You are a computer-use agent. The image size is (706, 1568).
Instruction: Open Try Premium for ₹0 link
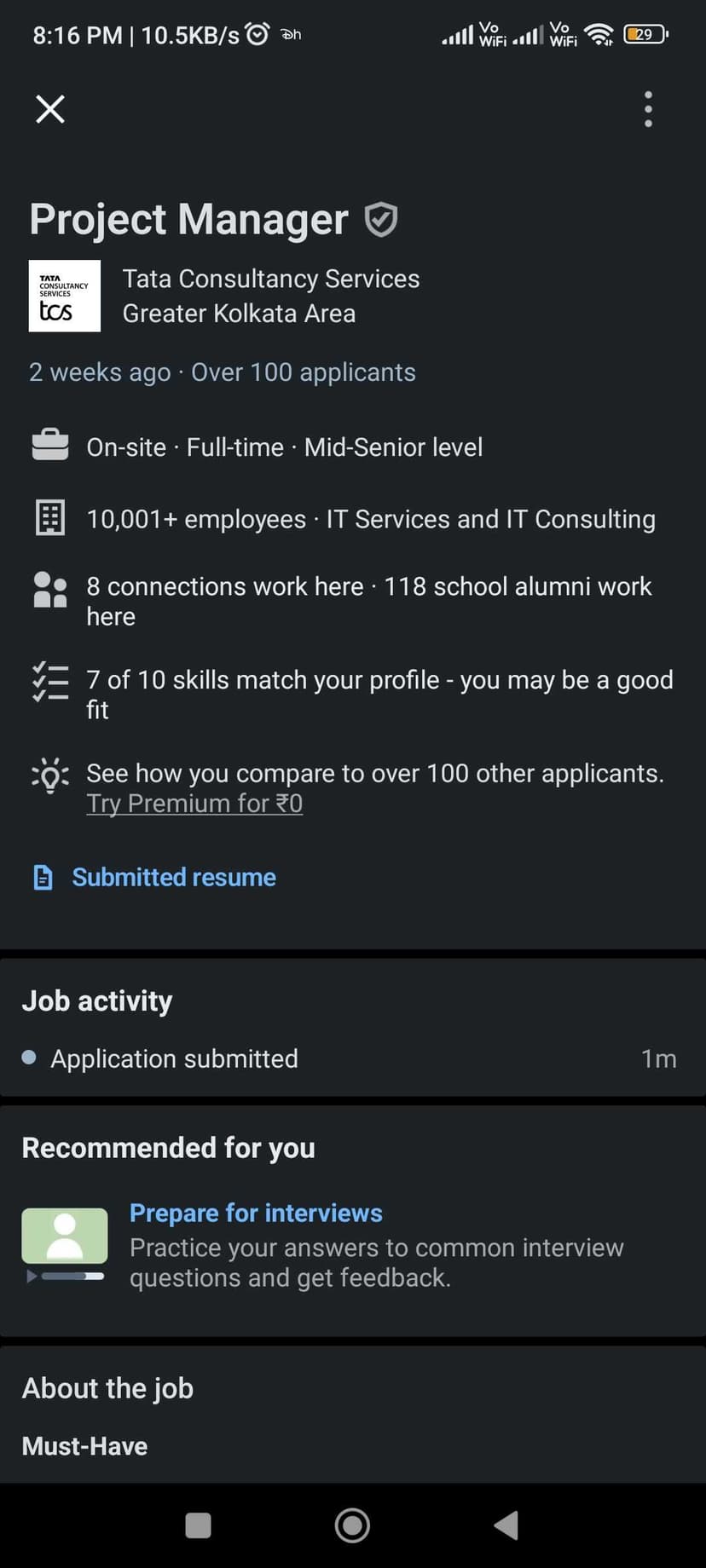point(194,804)
